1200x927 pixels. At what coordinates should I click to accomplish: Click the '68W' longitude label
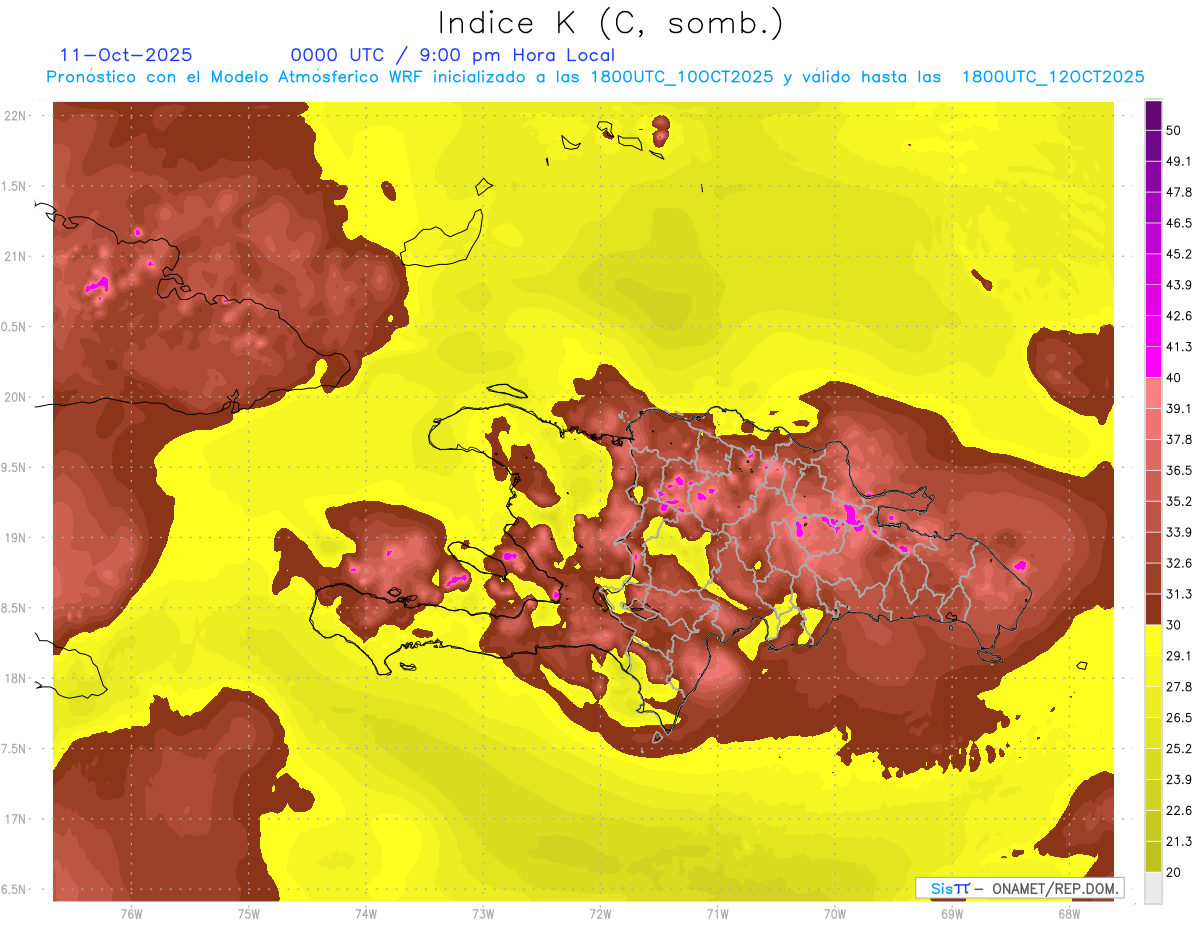tap(1069, 914)
